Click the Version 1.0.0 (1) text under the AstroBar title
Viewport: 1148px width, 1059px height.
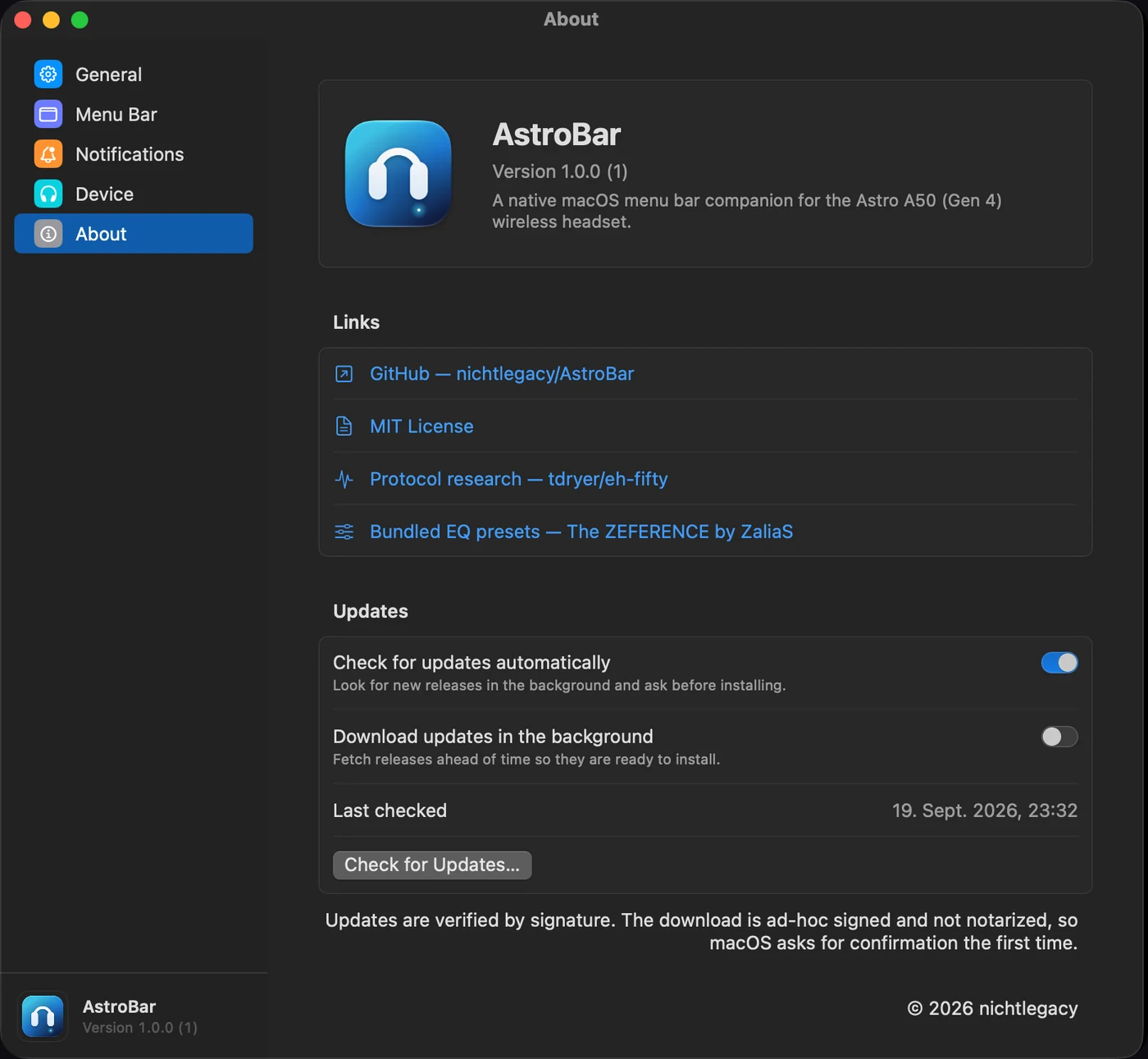(x=560, y=171)
